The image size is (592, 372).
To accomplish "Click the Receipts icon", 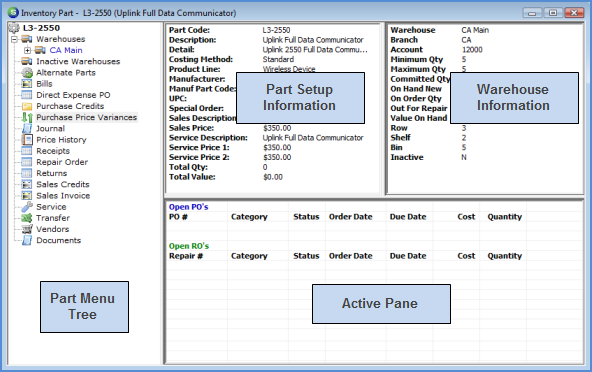I will click(26, 151).
